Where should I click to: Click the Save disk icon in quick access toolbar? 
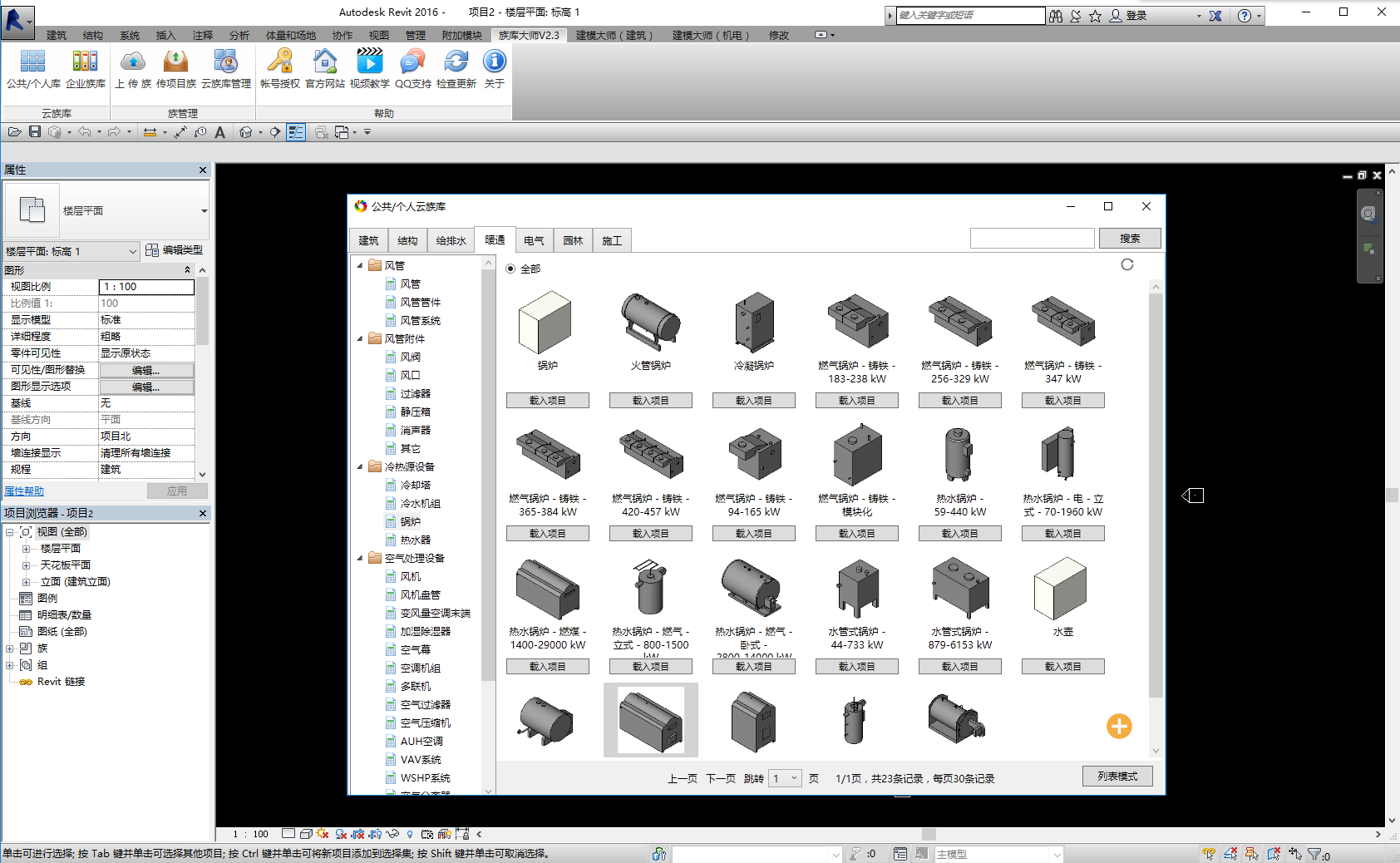click(x=35, y=132)
